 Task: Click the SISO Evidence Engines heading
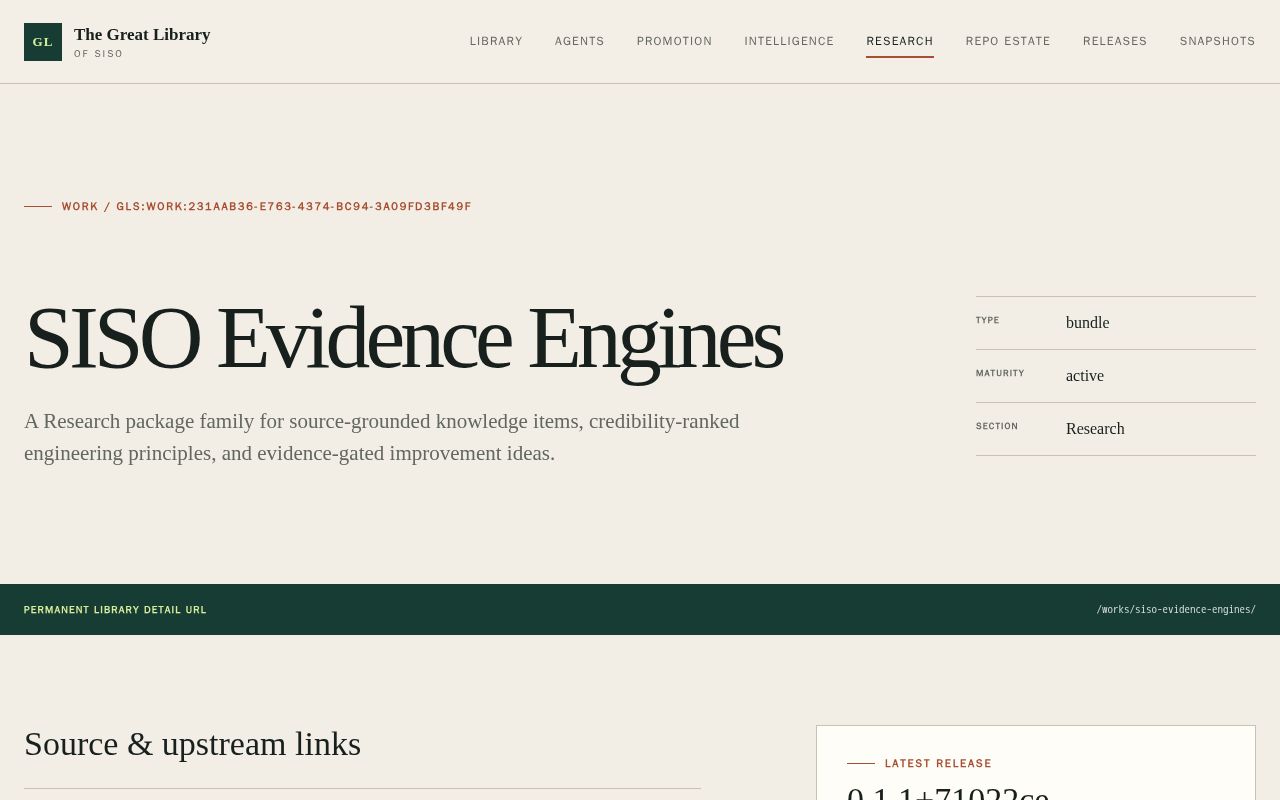(x=403, y=338)
